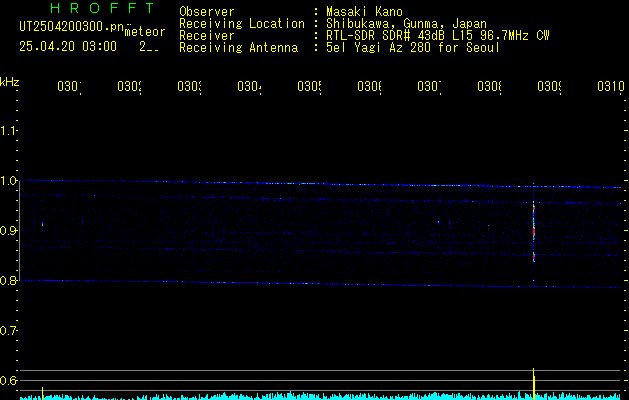Click the 0307 time axis label
The height and width of the screenshot is (400, 629).
(x=429, y=86)
